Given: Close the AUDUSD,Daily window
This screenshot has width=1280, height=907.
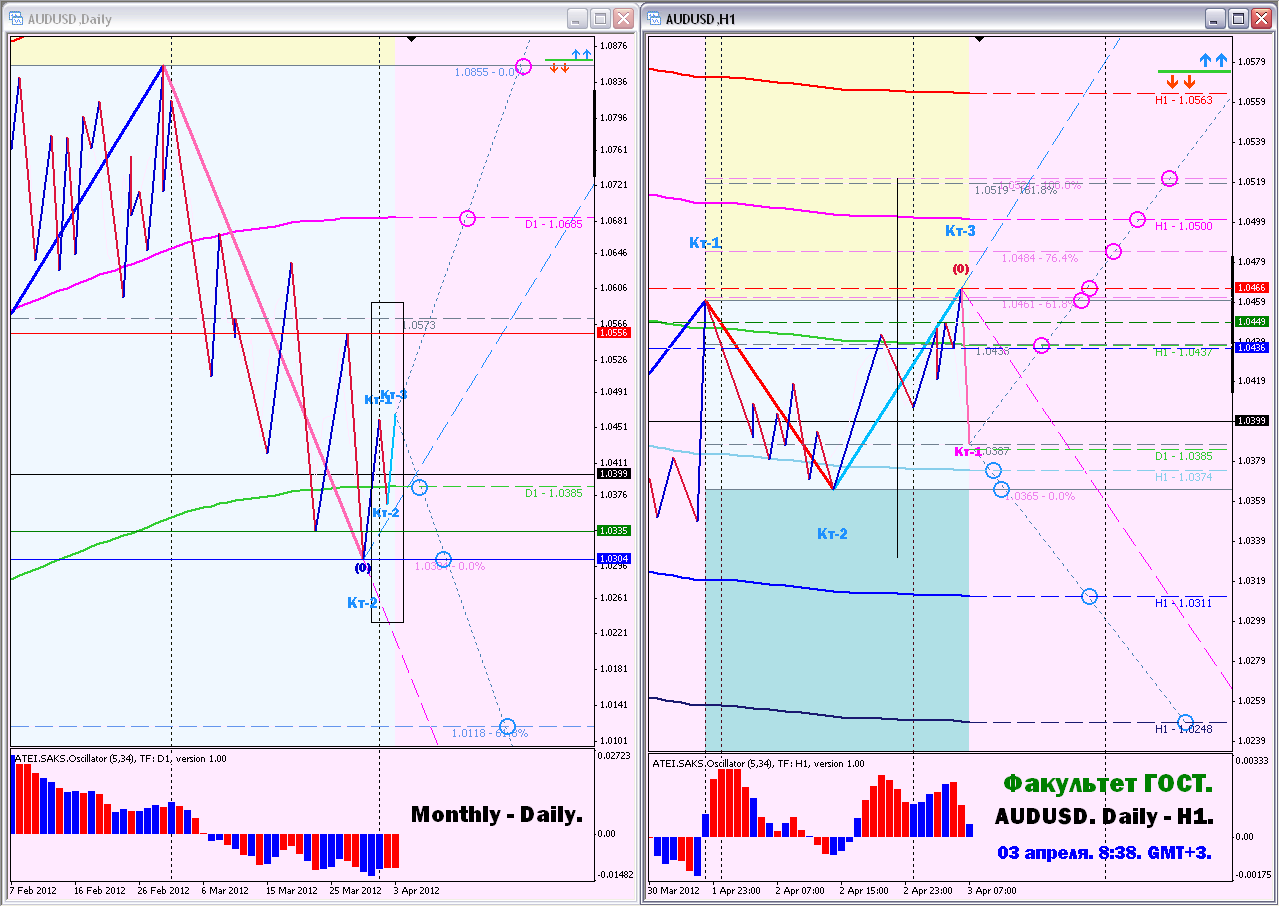Looking at the screenshot, I should (x=623, y=18).
